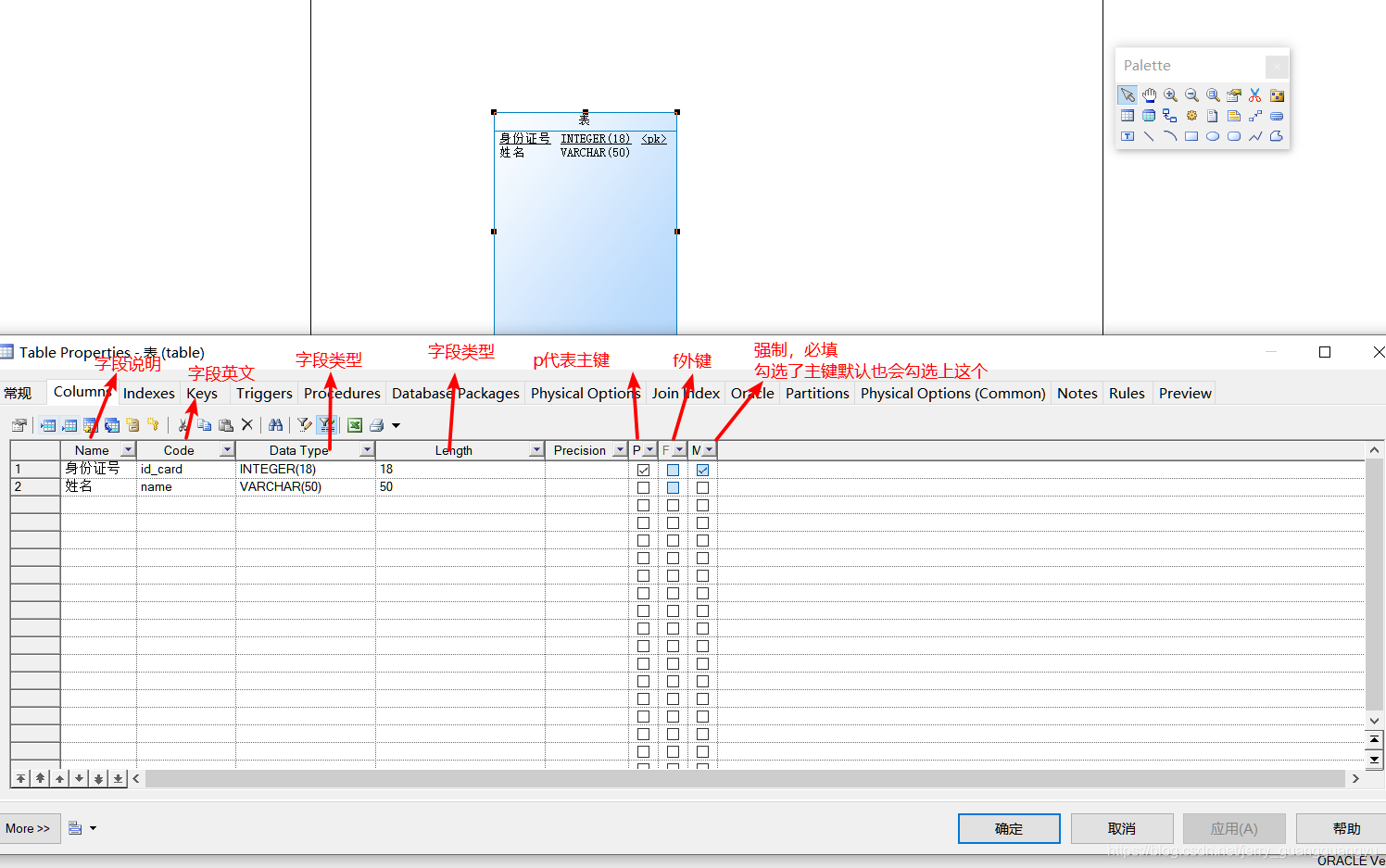This screenshot has height=868, width=1386.
Task: Toggle F foreign key for id_card row
Action: 673,470
